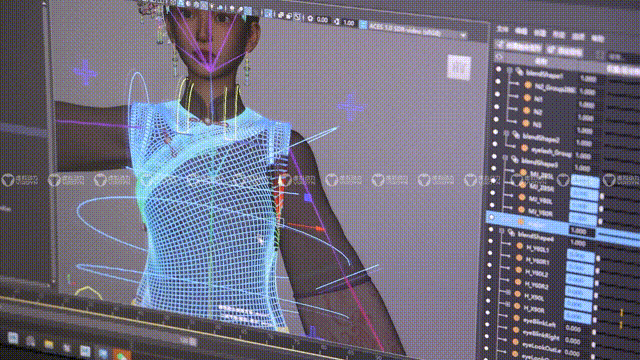Viewport: 640px width, 360px height.
Task: Expand the H_X00L target row
Action: point(508,293)
